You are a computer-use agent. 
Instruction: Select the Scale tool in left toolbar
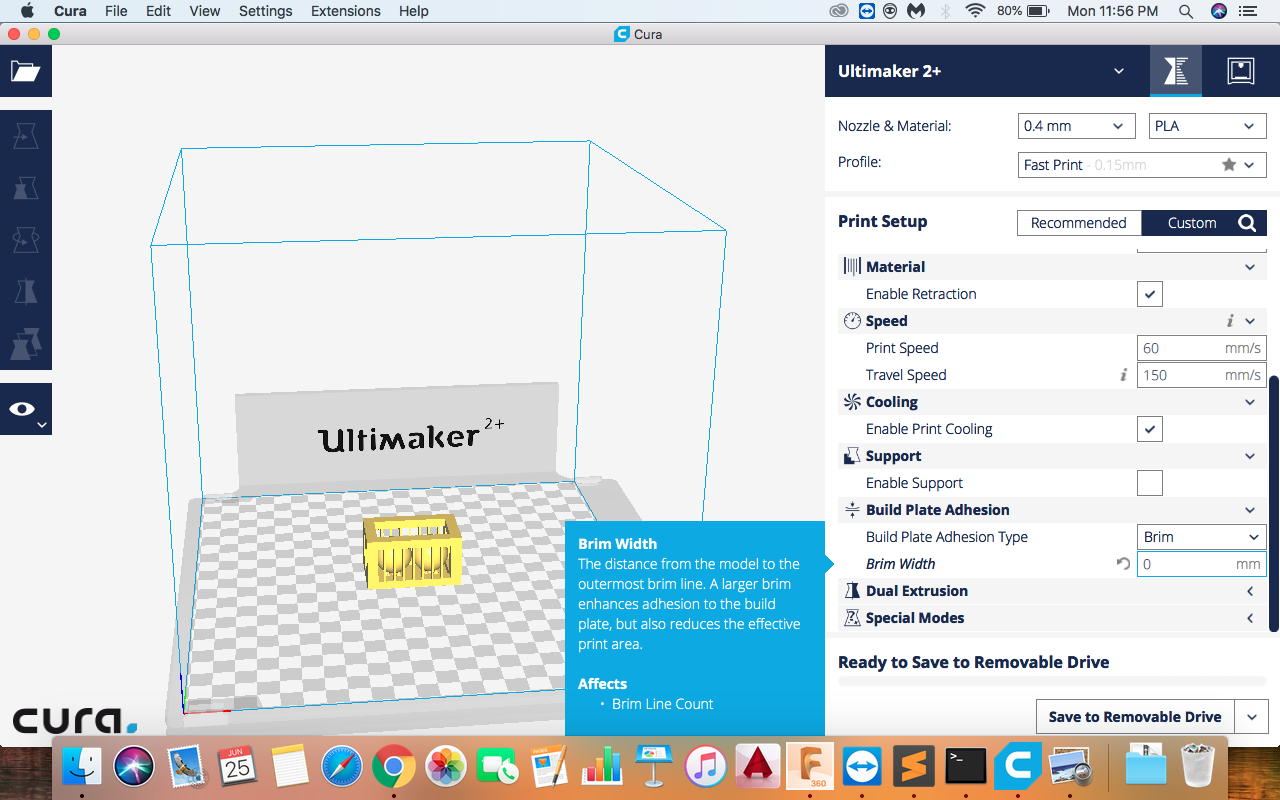point(25,188)
